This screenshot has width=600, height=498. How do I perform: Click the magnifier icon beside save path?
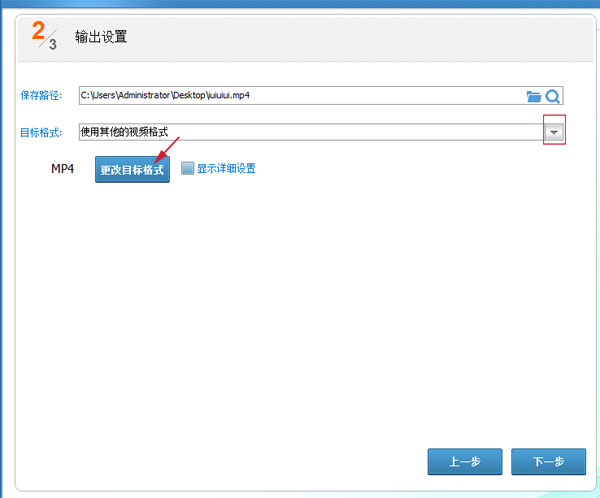click(x=552, y=96)
